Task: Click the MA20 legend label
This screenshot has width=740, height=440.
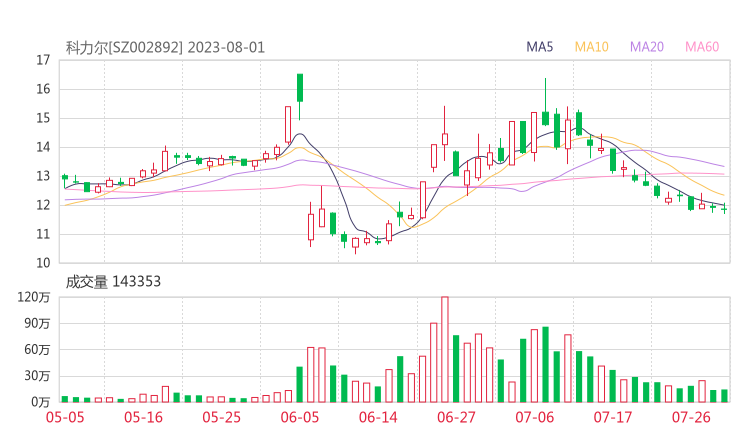Action: [647, 47]
